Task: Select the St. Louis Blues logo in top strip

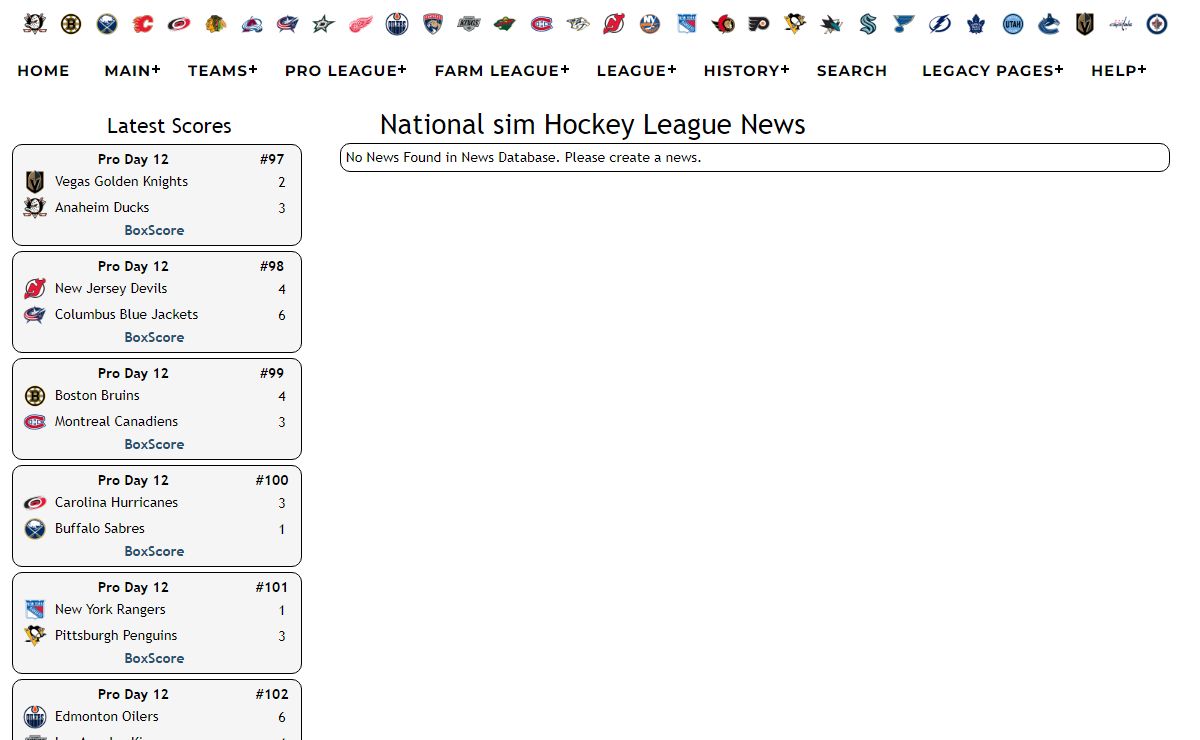Action: pos(904,24)
